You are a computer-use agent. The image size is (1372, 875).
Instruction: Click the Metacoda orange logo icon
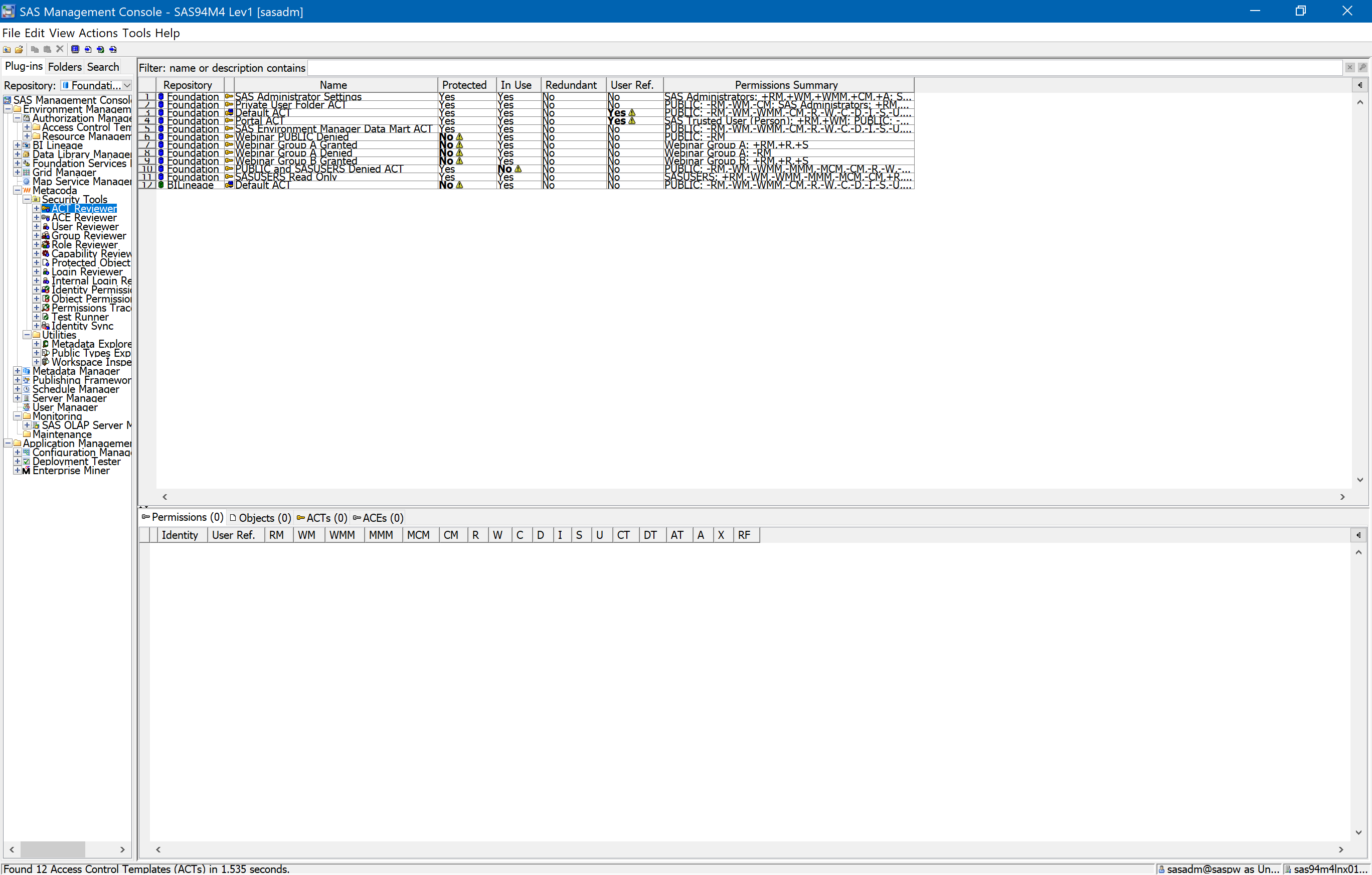(26, 191)
